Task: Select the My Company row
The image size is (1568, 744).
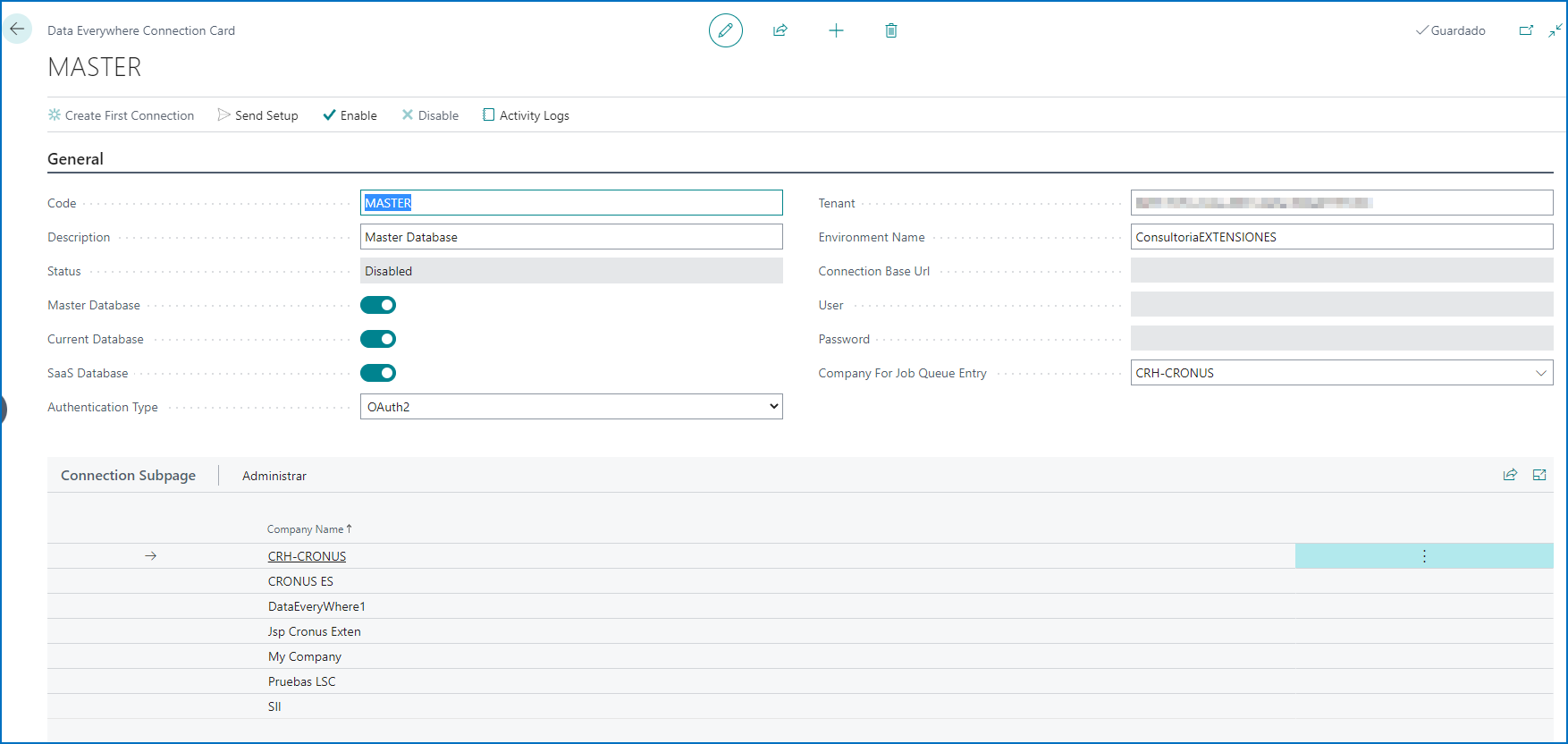Action: tap(800, 656)
